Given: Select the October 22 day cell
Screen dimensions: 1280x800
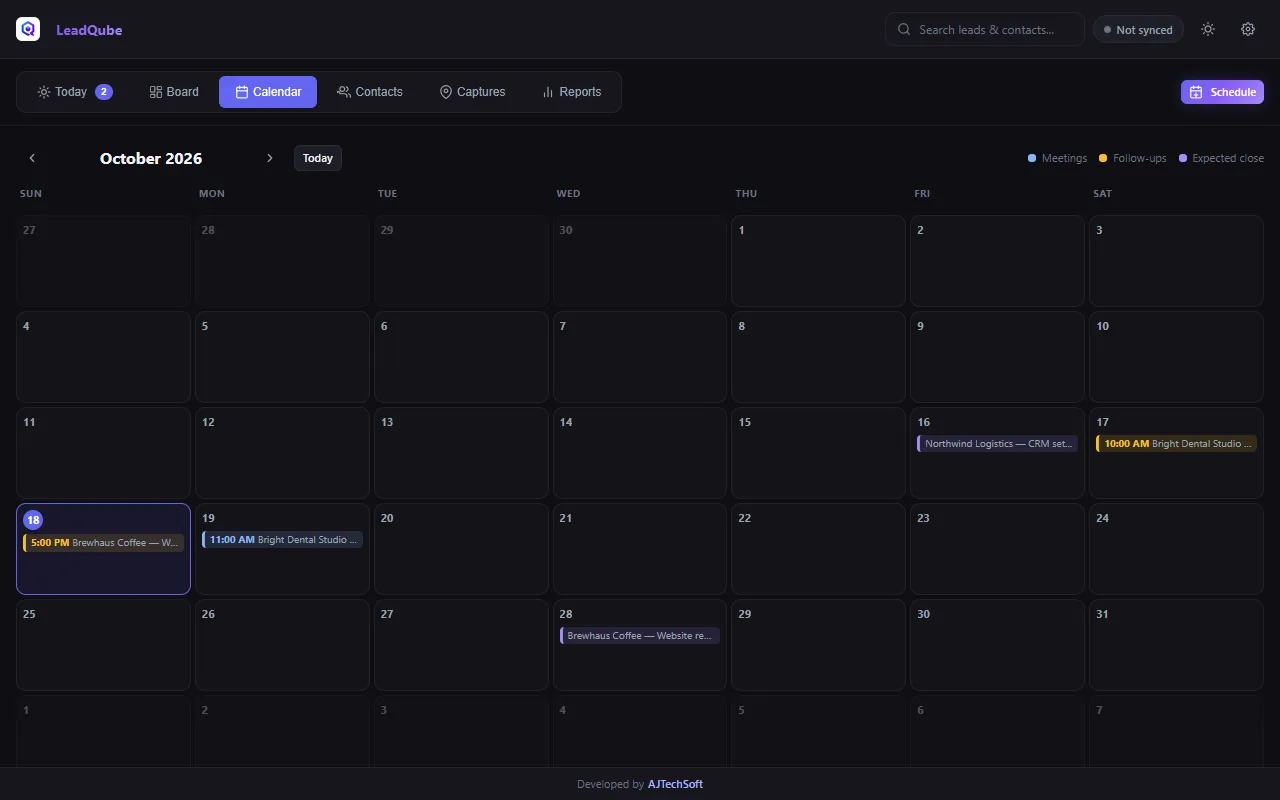Looking at the screenshot, I should click(818, 549).
